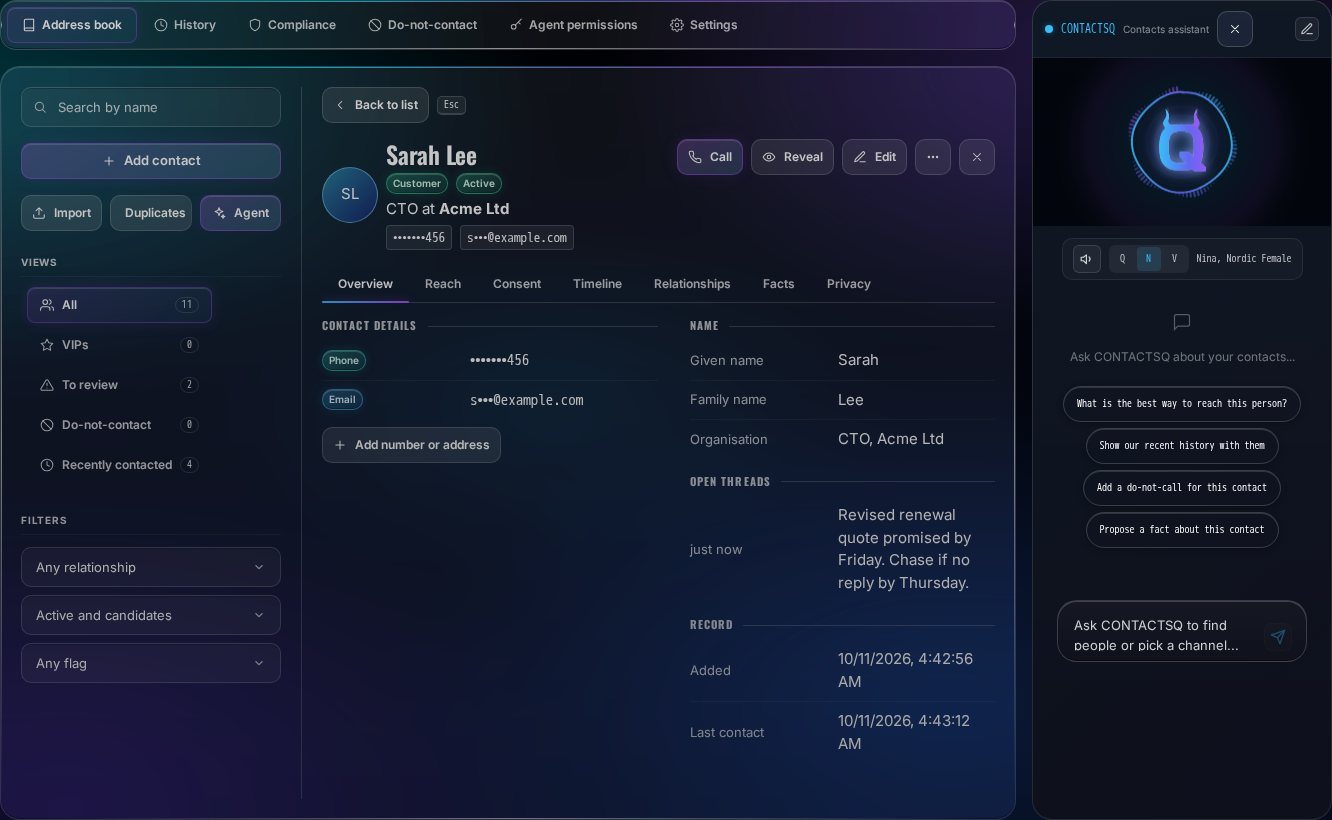Edit the Sarah Lee contact
This screenshot has height=820, width=1332.
pyautogui.click(x=874, y=157)
